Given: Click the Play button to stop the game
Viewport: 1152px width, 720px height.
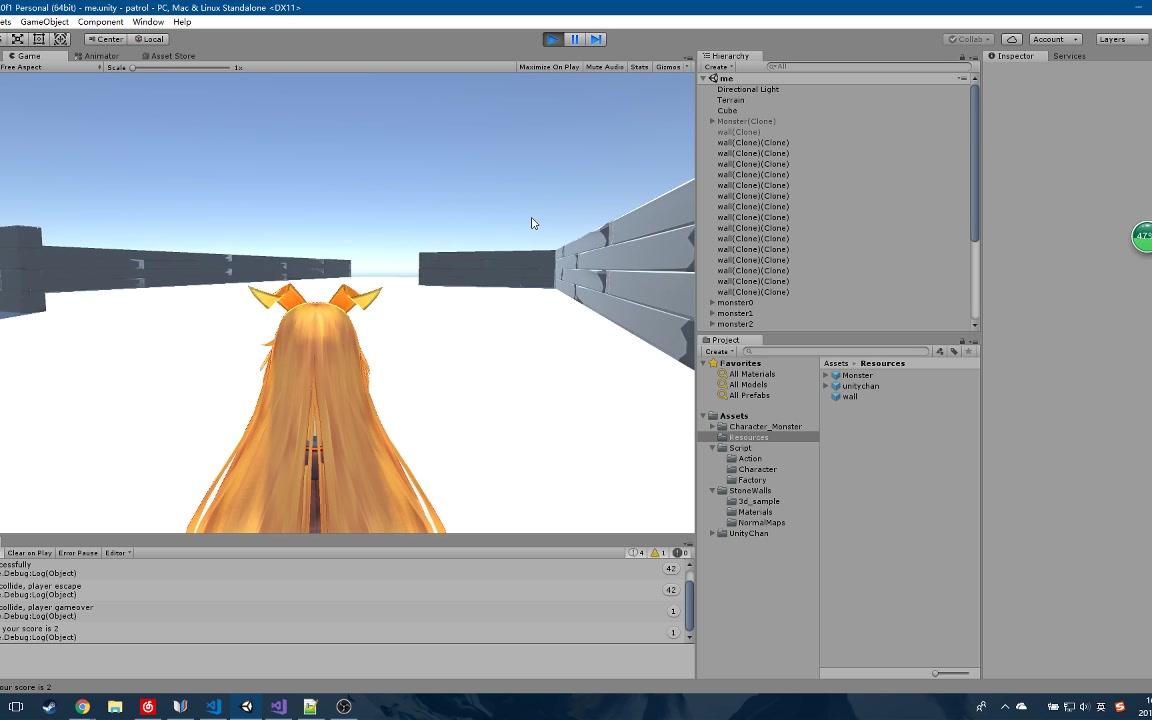Looking at the screenshot, I should [552, 38].
